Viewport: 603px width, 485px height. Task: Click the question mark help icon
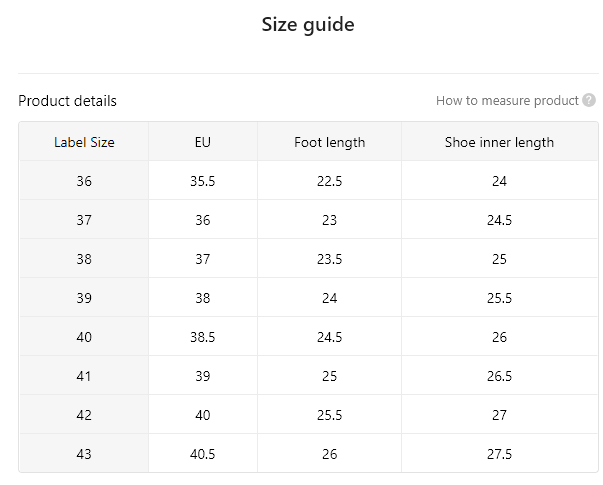tap(589, 100)
